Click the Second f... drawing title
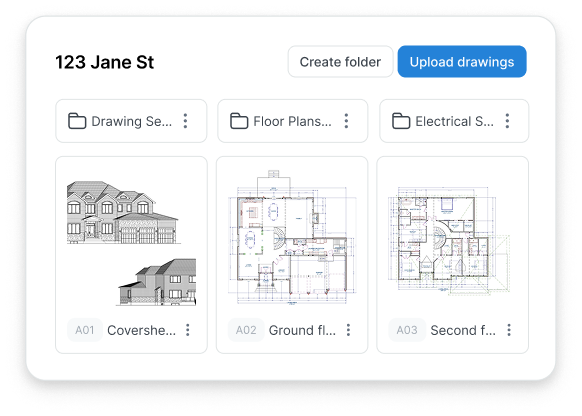This screenshot has height=416, width=582. [x=463, y=330]
